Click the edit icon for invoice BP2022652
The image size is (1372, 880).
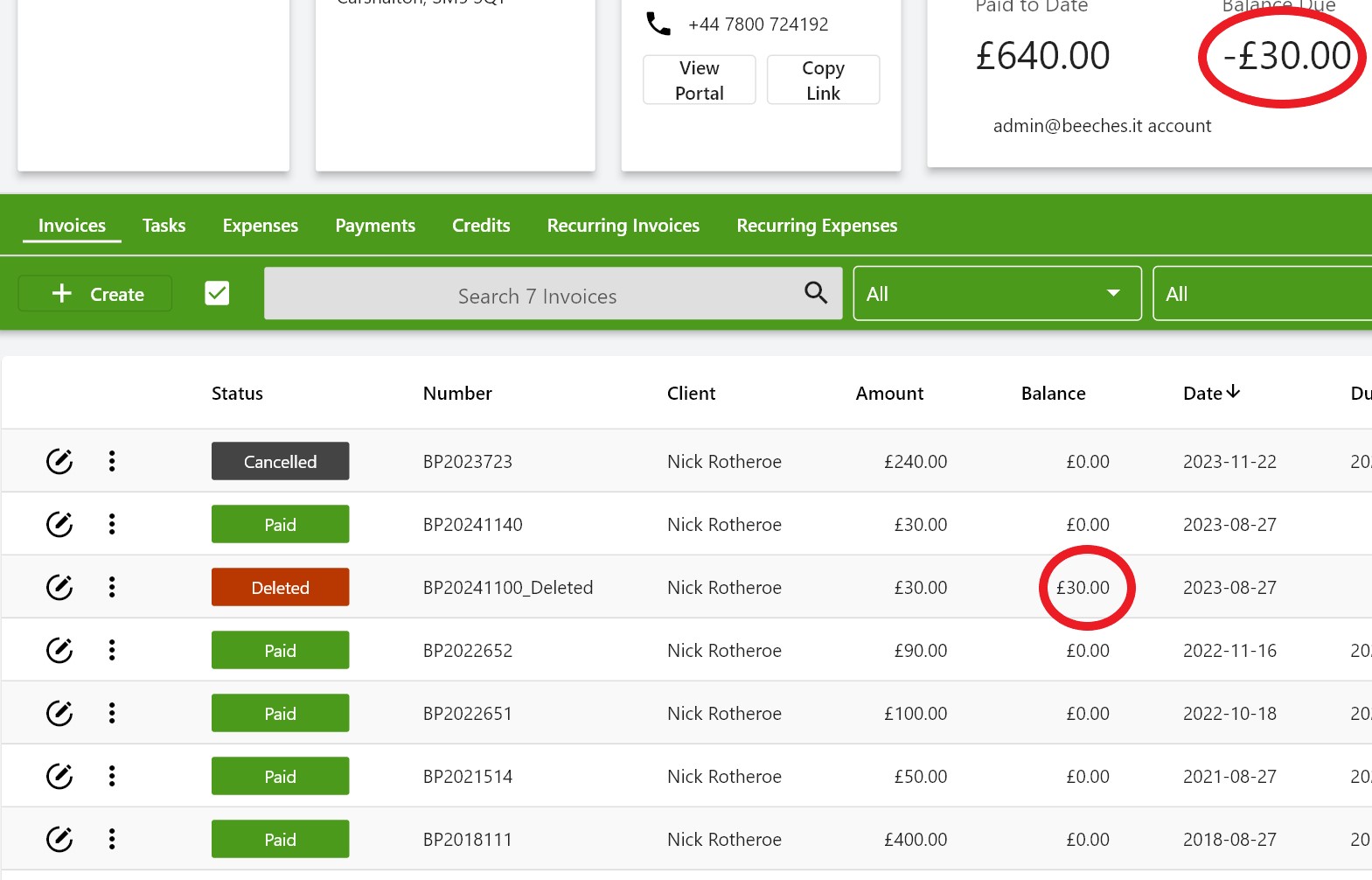tap(59, 650)
